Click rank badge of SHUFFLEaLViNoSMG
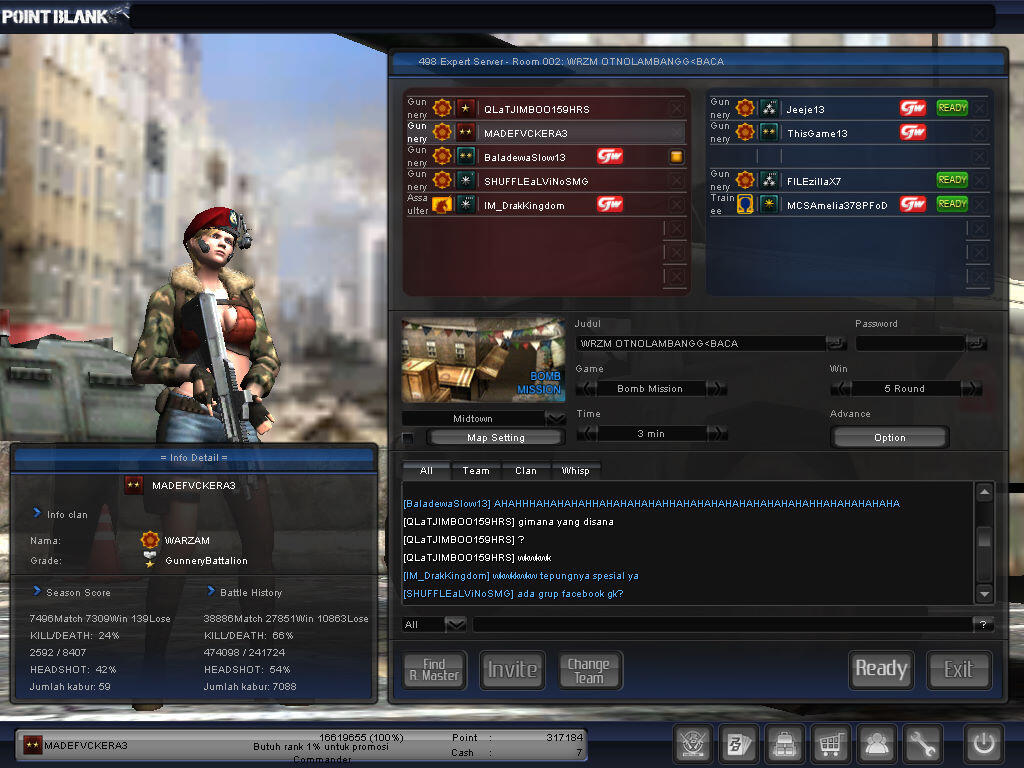Screen dimensions: 1024x768 [466, 180]
